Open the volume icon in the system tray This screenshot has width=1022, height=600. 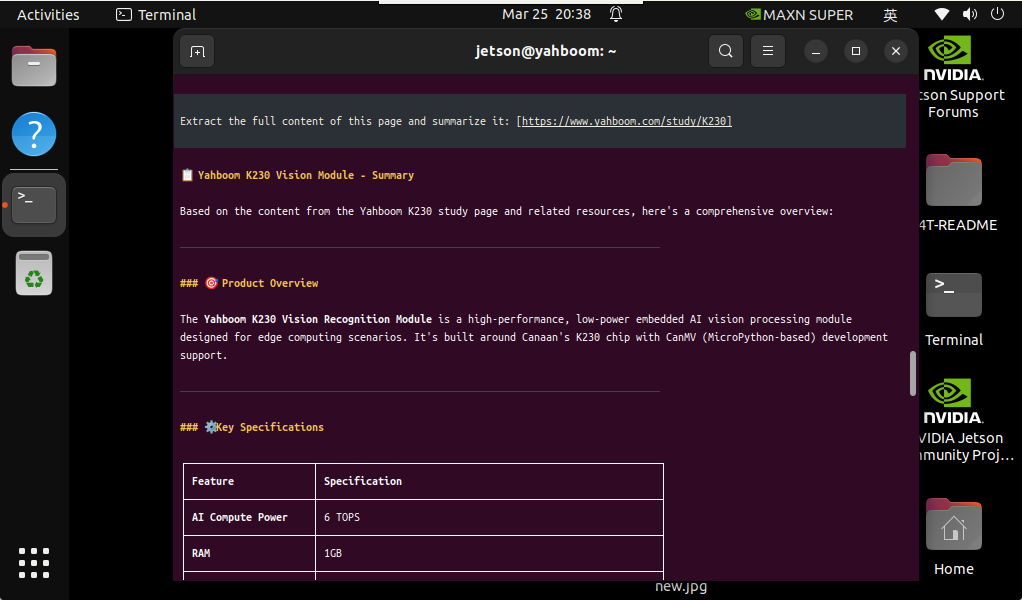(970, 14)
